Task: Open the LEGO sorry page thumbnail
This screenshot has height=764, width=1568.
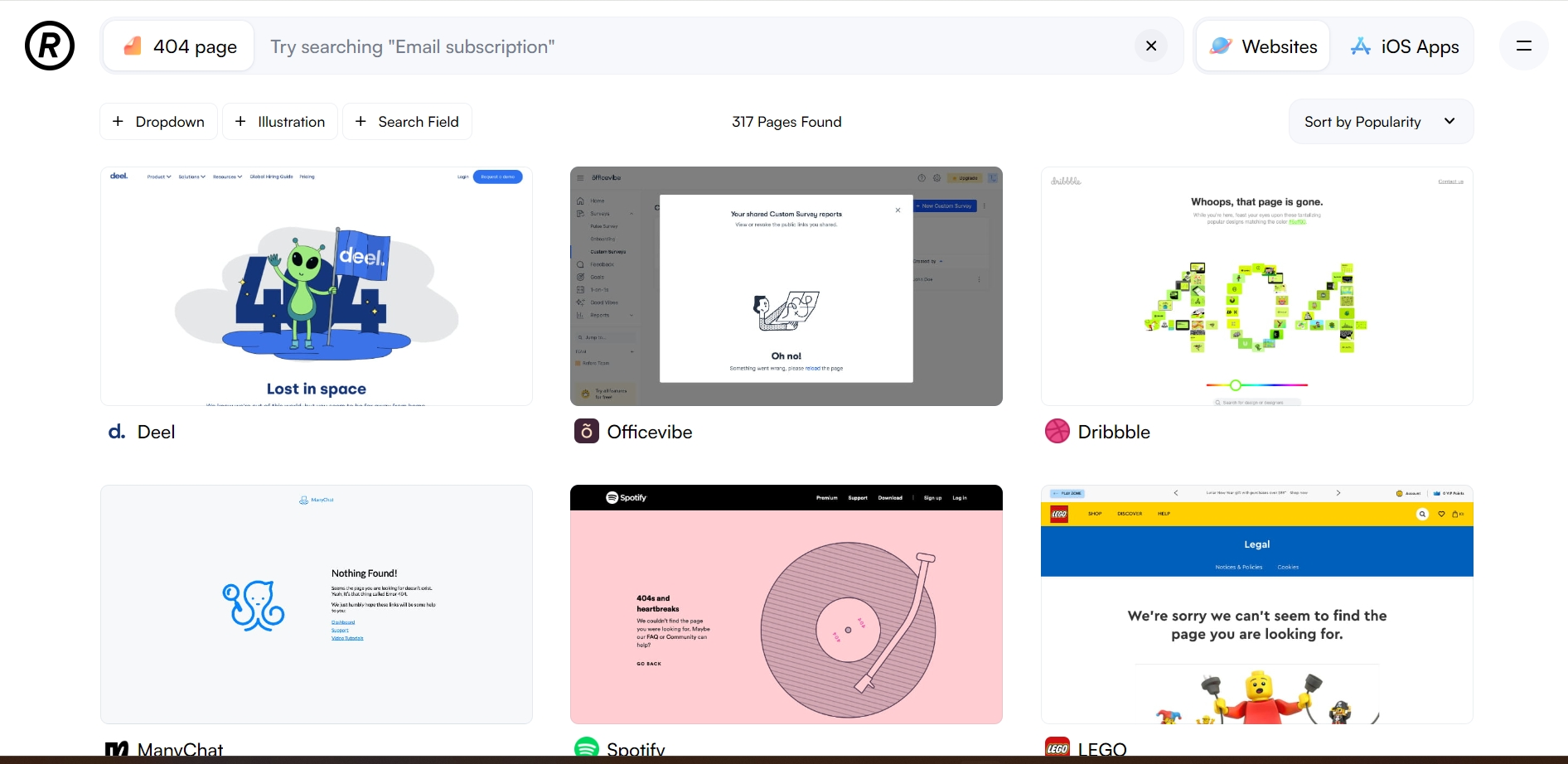Action: [1257, 605]
